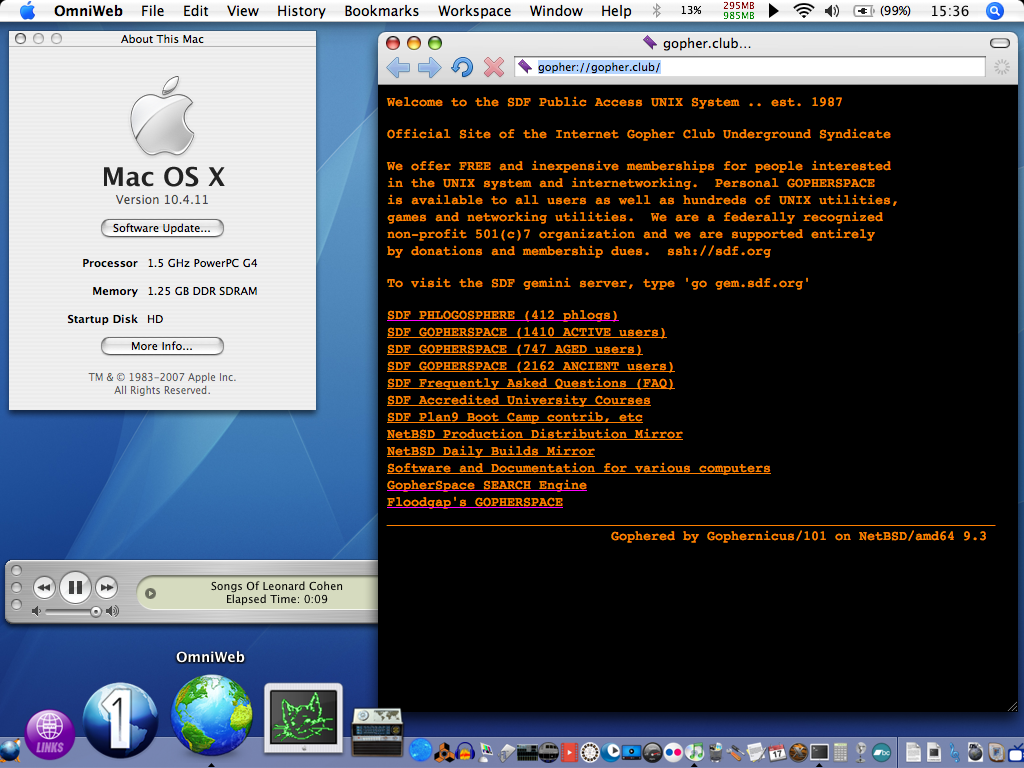The width and height of the screenshot is (1024, 768).
Task: Open Floodgap's GOPHERSPACE link
Action: [475, 502]
